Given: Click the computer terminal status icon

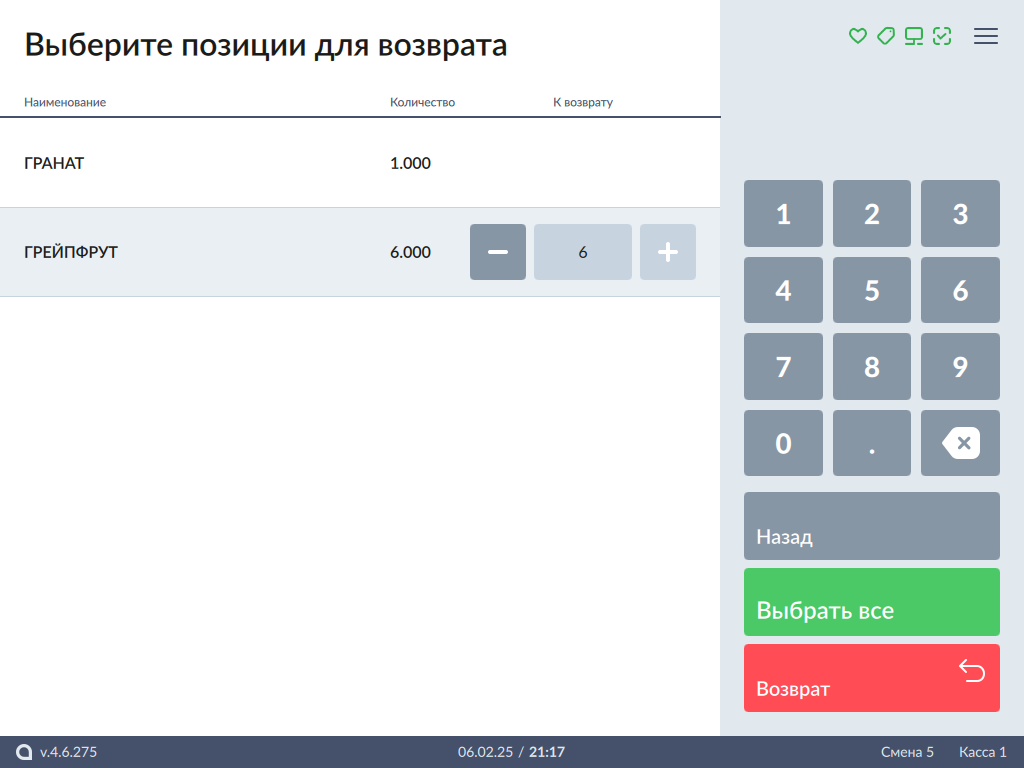Looking at the screenshot, I should click(x=913, y=36).
